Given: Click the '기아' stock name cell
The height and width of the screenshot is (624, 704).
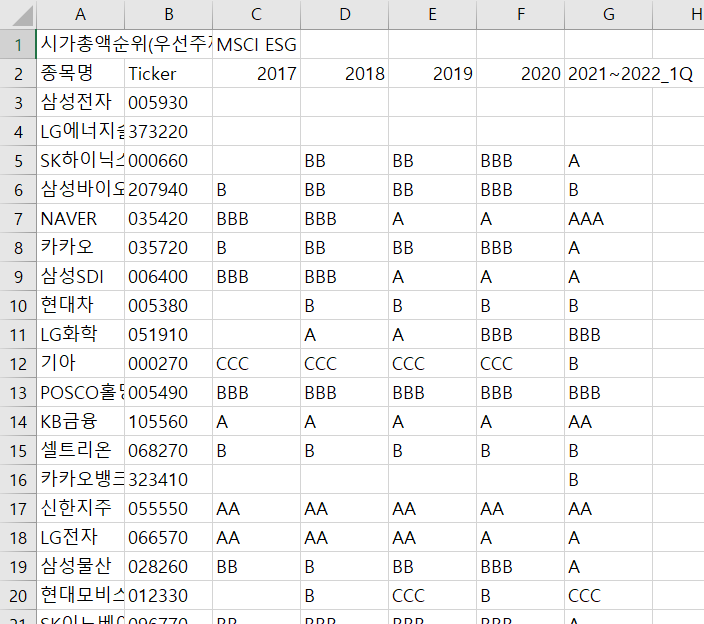Looking at the screenshot, I should 80,363.
